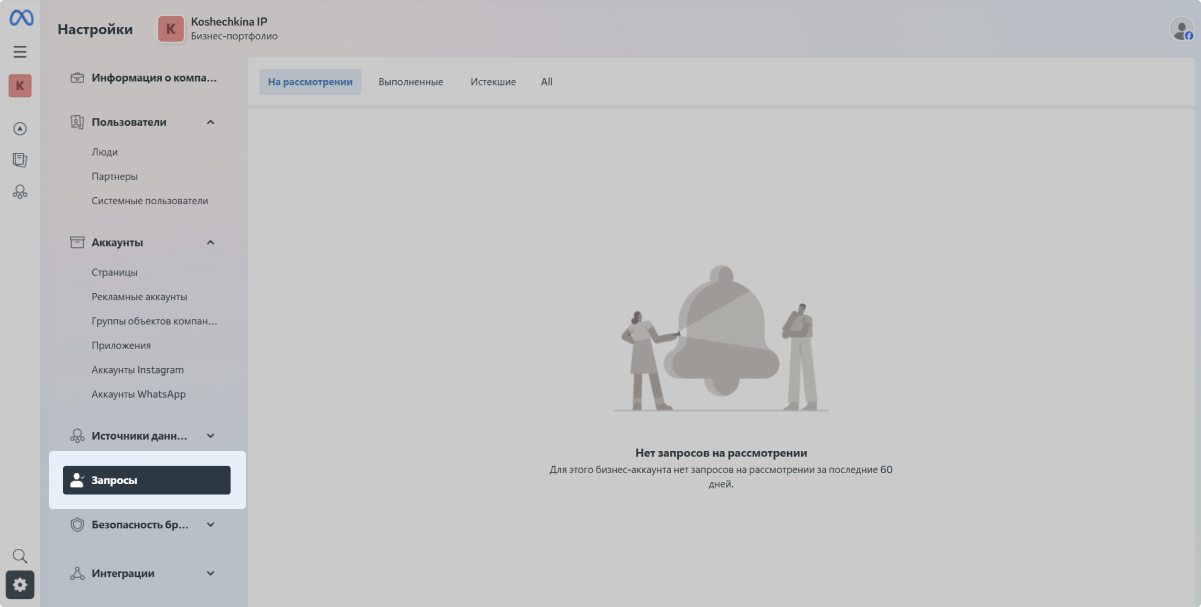Open Люди under Пользователи
This screenshot has height=607, width=1201.
[105, 152]
